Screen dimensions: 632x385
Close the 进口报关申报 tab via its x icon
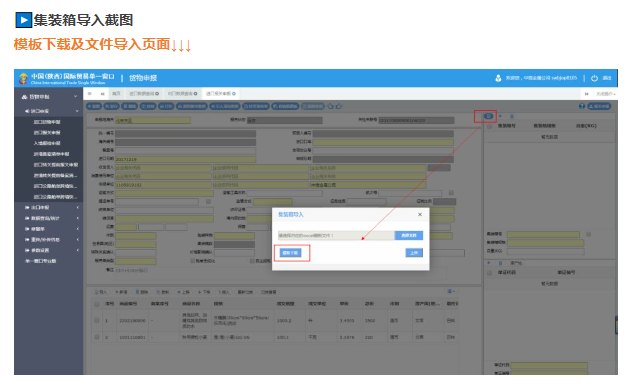234,94
